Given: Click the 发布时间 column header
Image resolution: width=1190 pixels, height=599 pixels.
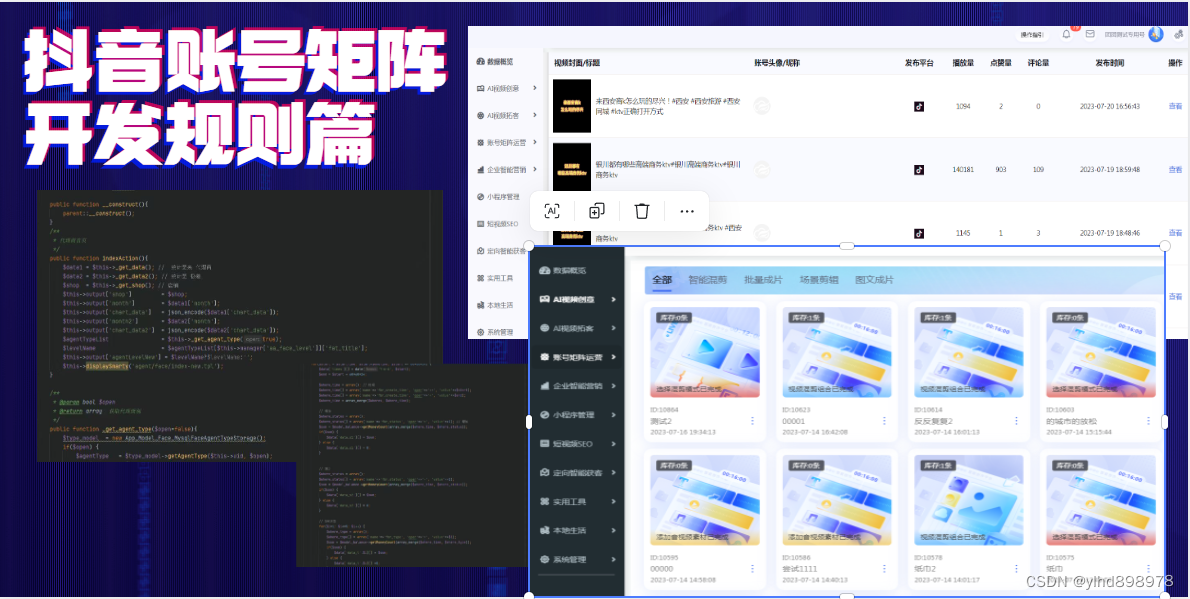Looking at the screenshot, I should click(1110, 62).
